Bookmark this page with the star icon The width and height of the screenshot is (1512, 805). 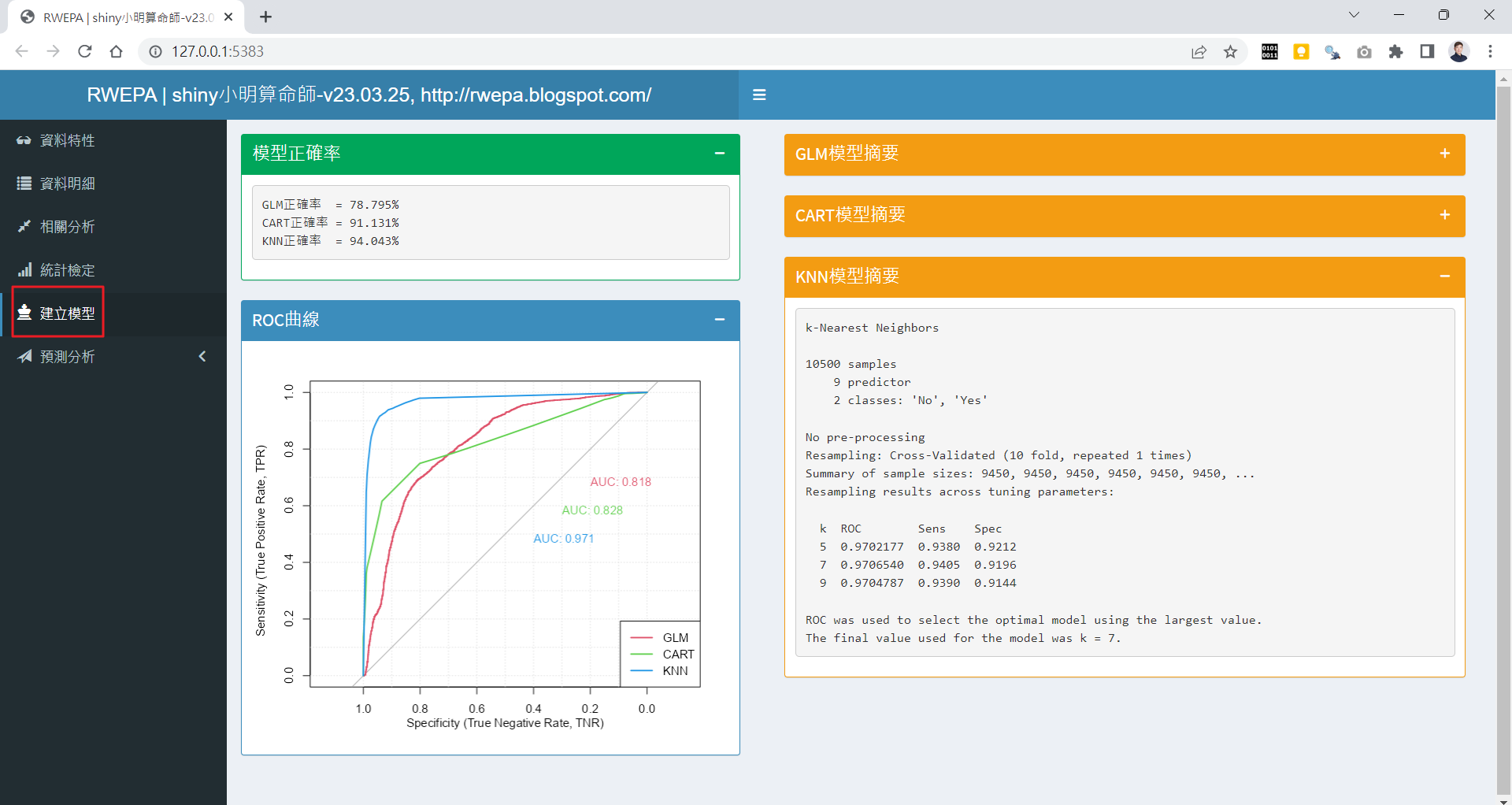point(1230,51)
